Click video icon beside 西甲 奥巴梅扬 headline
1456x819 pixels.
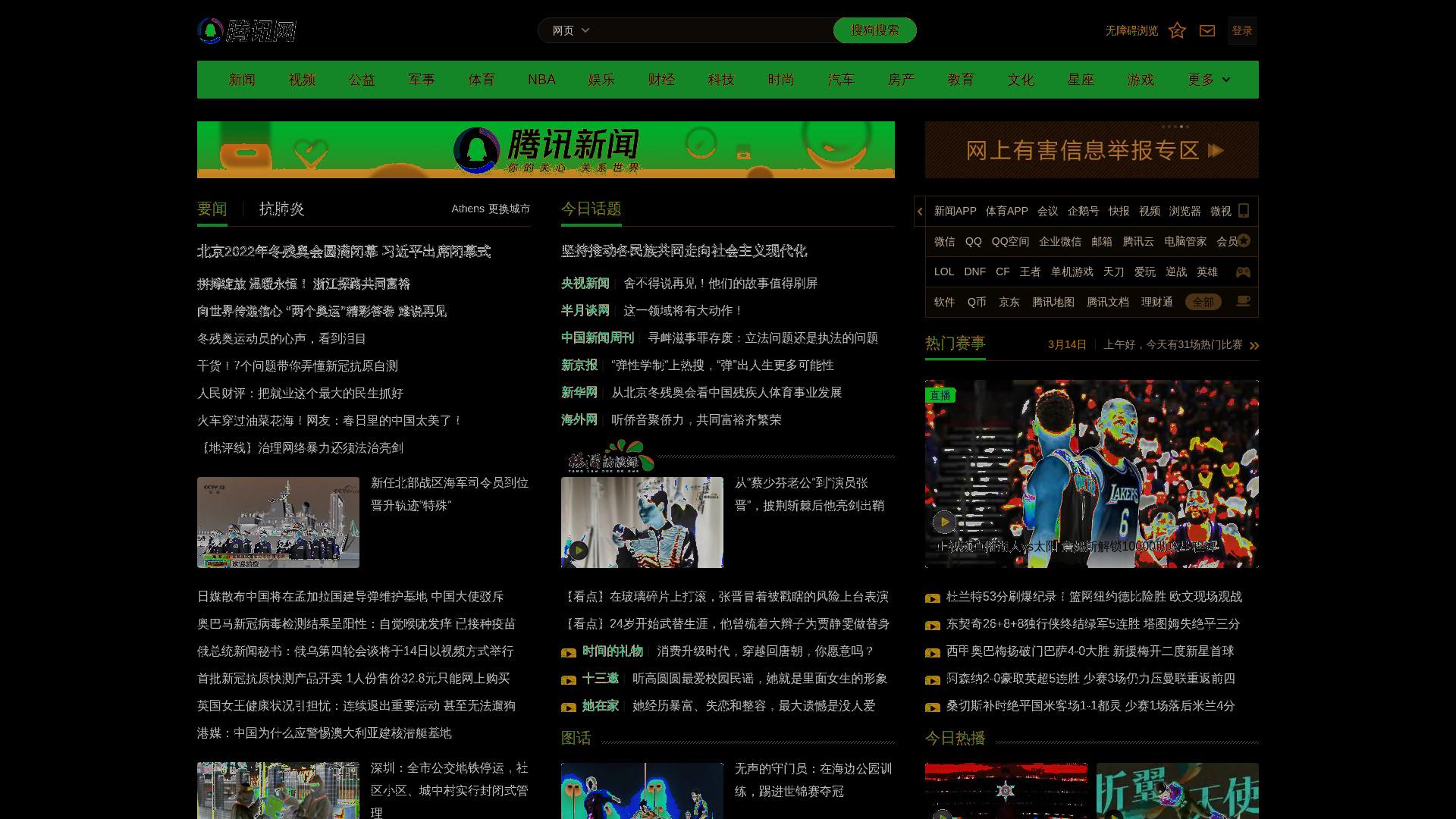933,653
